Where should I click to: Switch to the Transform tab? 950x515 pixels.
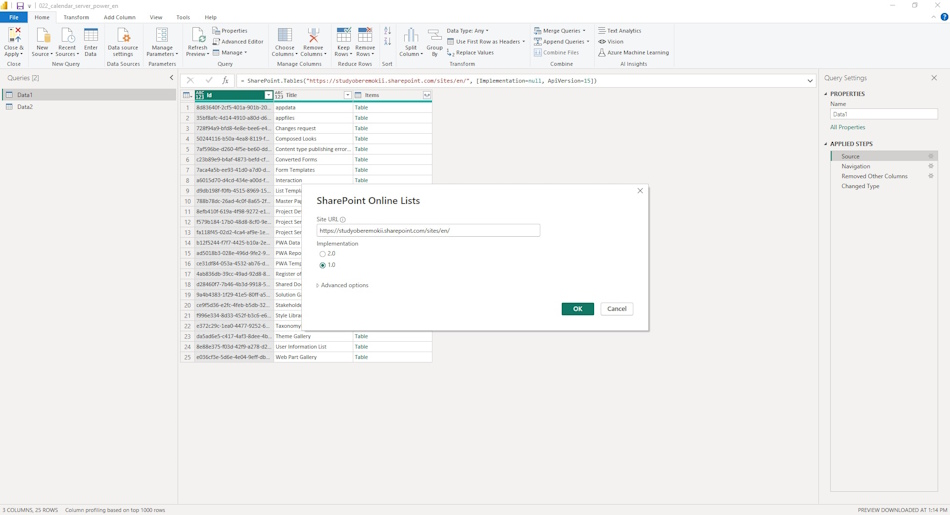[76, 18]
